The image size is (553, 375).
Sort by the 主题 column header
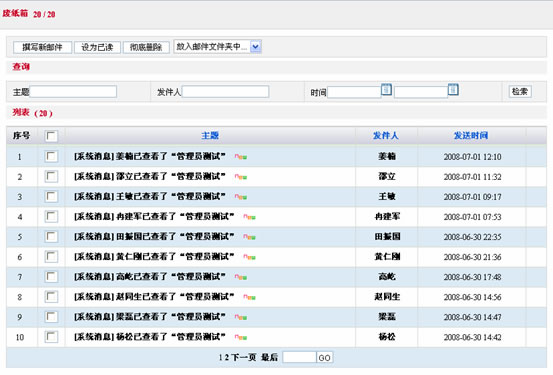210,135
